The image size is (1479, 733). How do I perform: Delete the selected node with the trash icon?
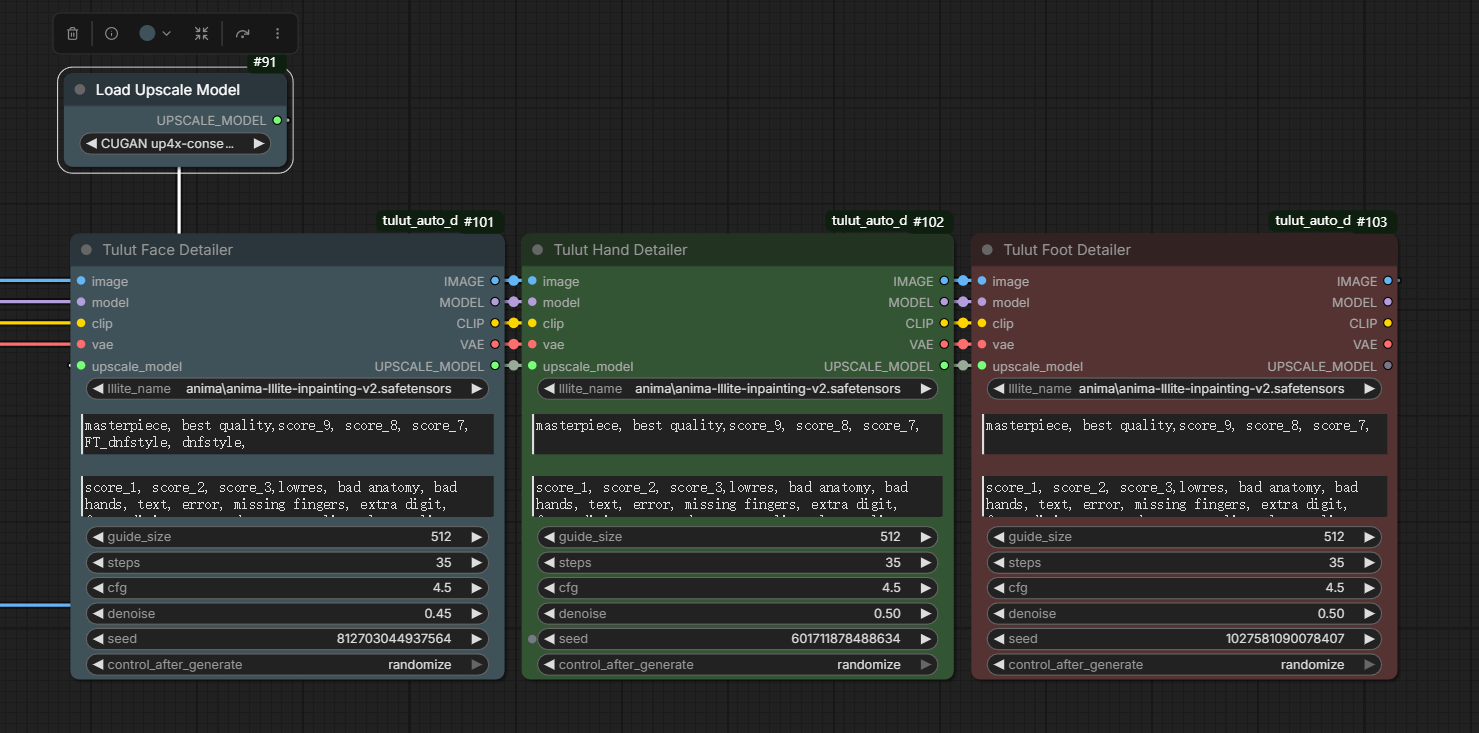point(72,33)
